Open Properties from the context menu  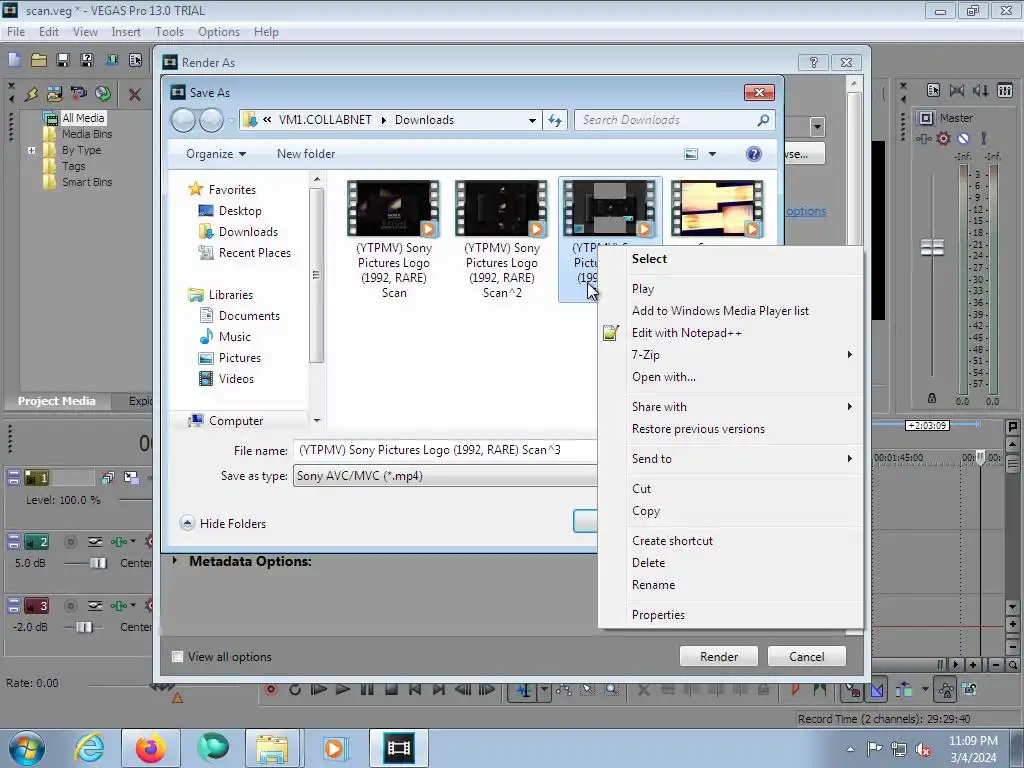731,615
